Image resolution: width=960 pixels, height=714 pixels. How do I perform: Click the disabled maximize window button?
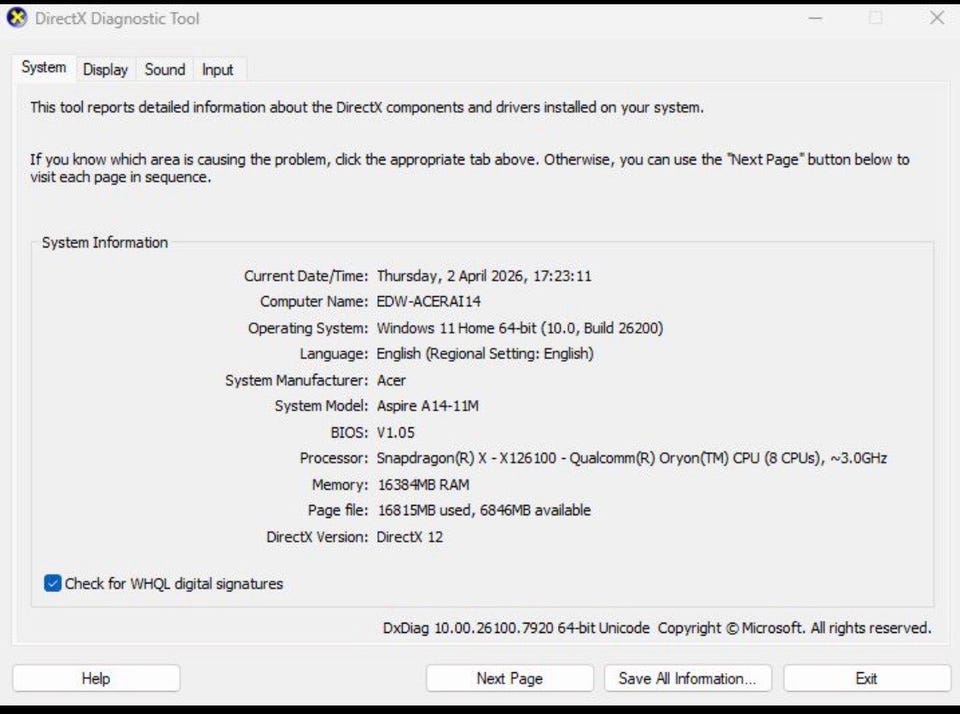pos(876,18)
